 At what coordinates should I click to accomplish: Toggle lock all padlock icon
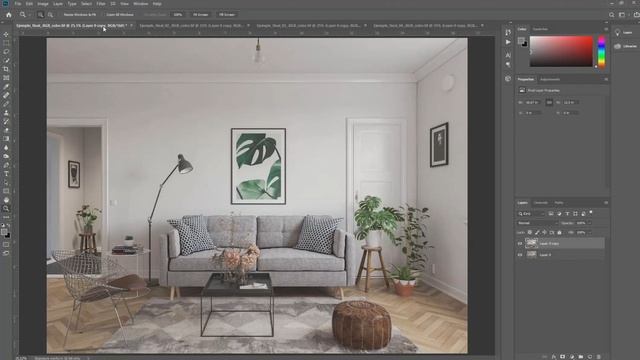point(559,233)
